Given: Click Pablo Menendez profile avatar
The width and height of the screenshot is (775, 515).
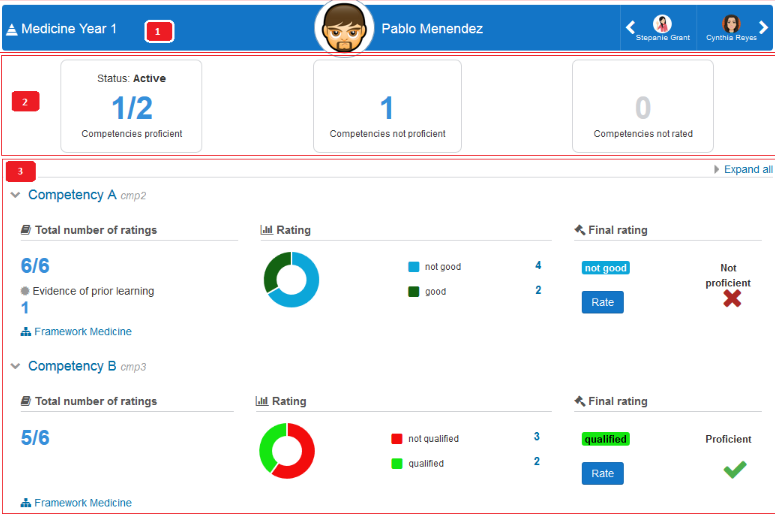Looking at the screenshot, I should [343, 27].
